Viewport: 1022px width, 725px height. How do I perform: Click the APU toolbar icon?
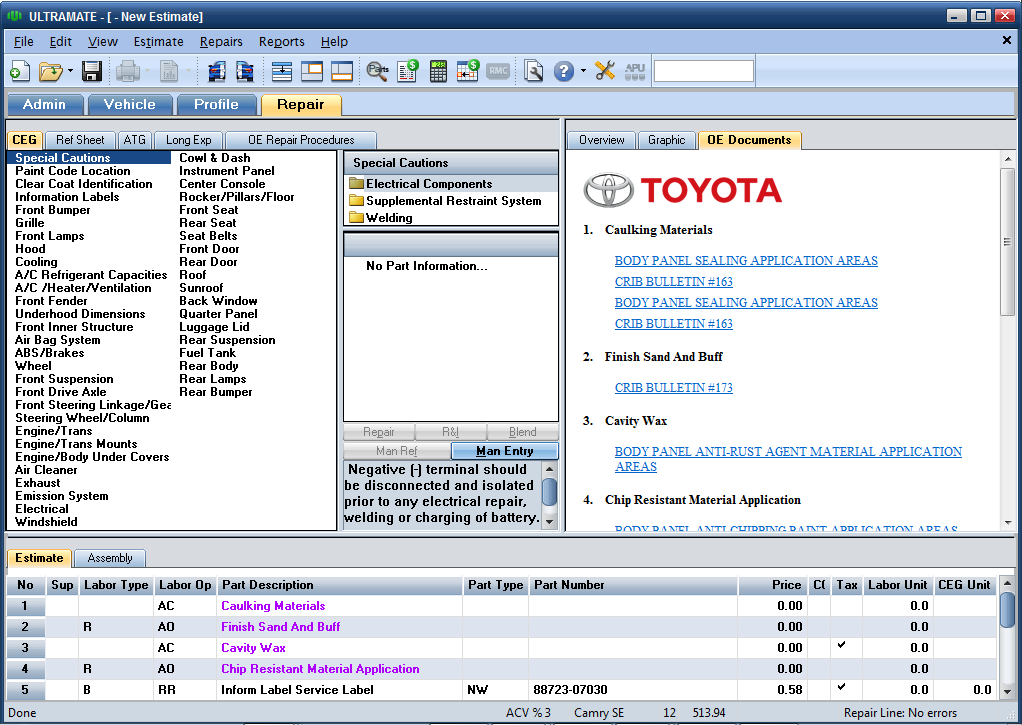(x=635, y=70)
